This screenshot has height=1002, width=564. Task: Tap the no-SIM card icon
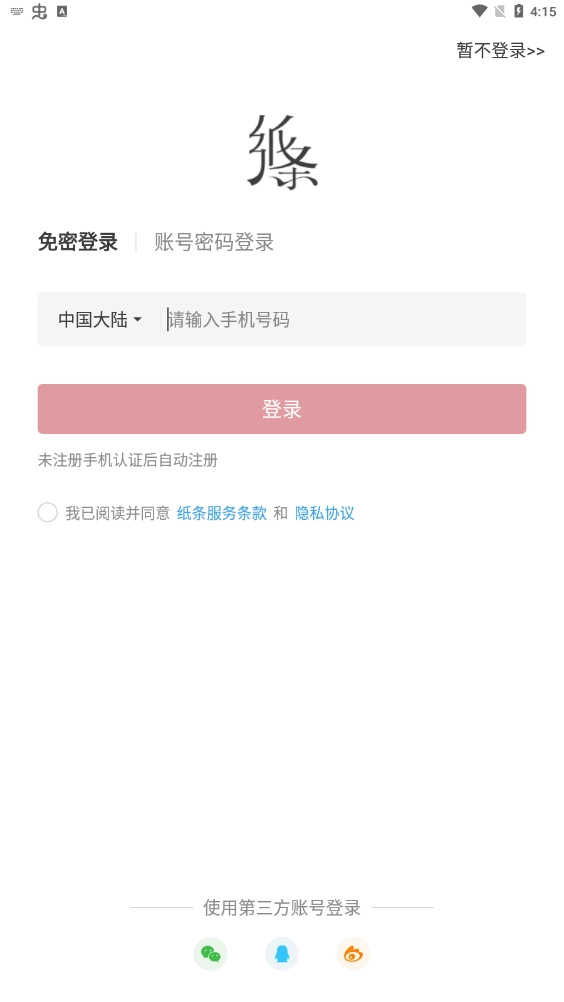click(499, 11)
